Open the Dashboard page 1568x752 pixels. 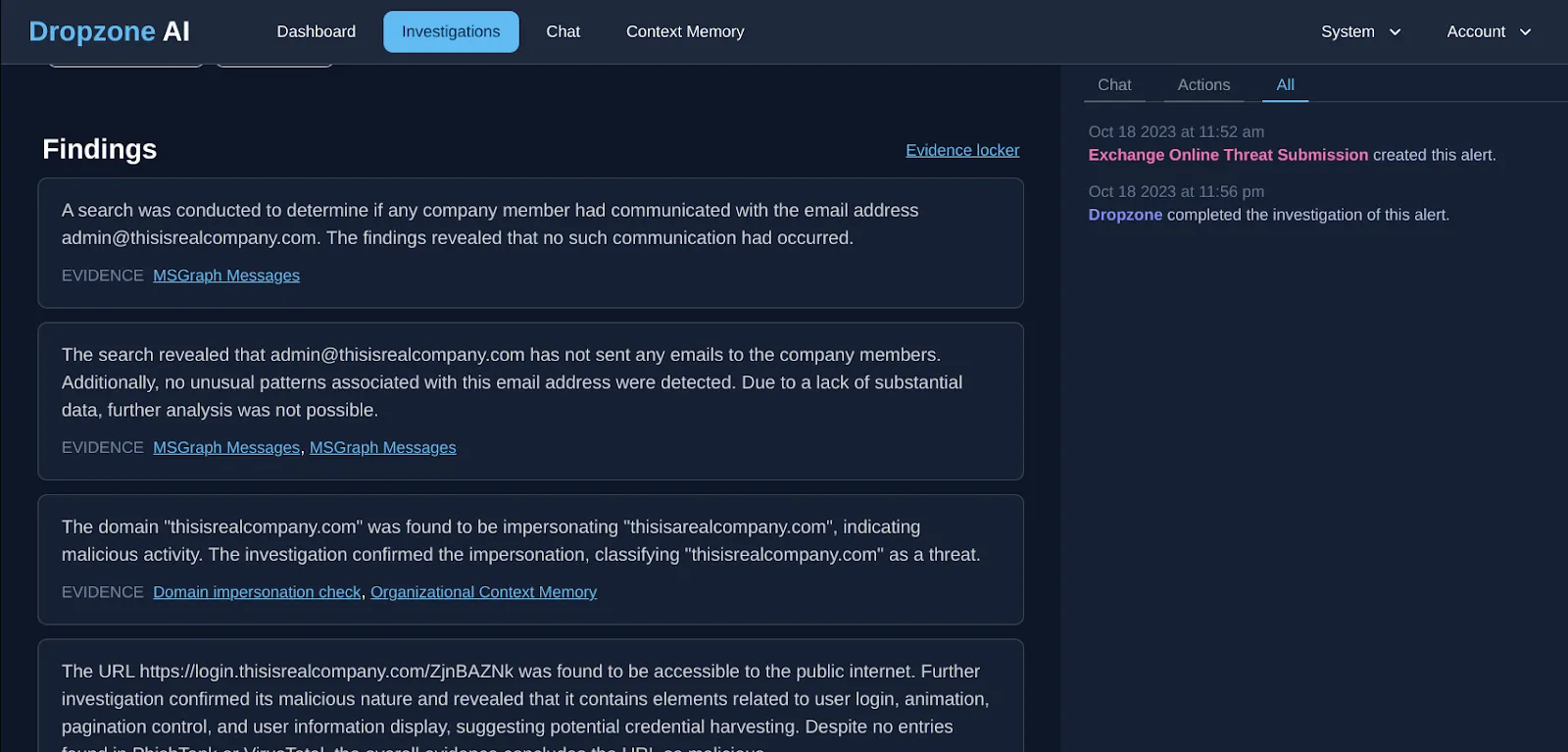[316, 30]
